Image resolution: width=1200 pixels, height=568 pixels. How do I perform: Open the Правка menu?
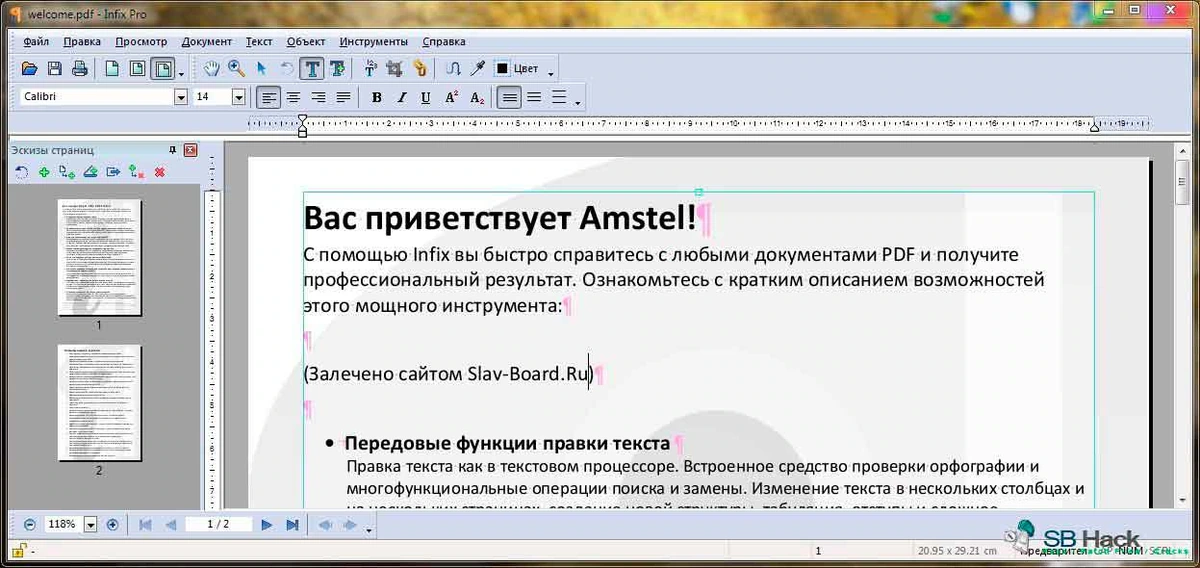pos(82,42)
